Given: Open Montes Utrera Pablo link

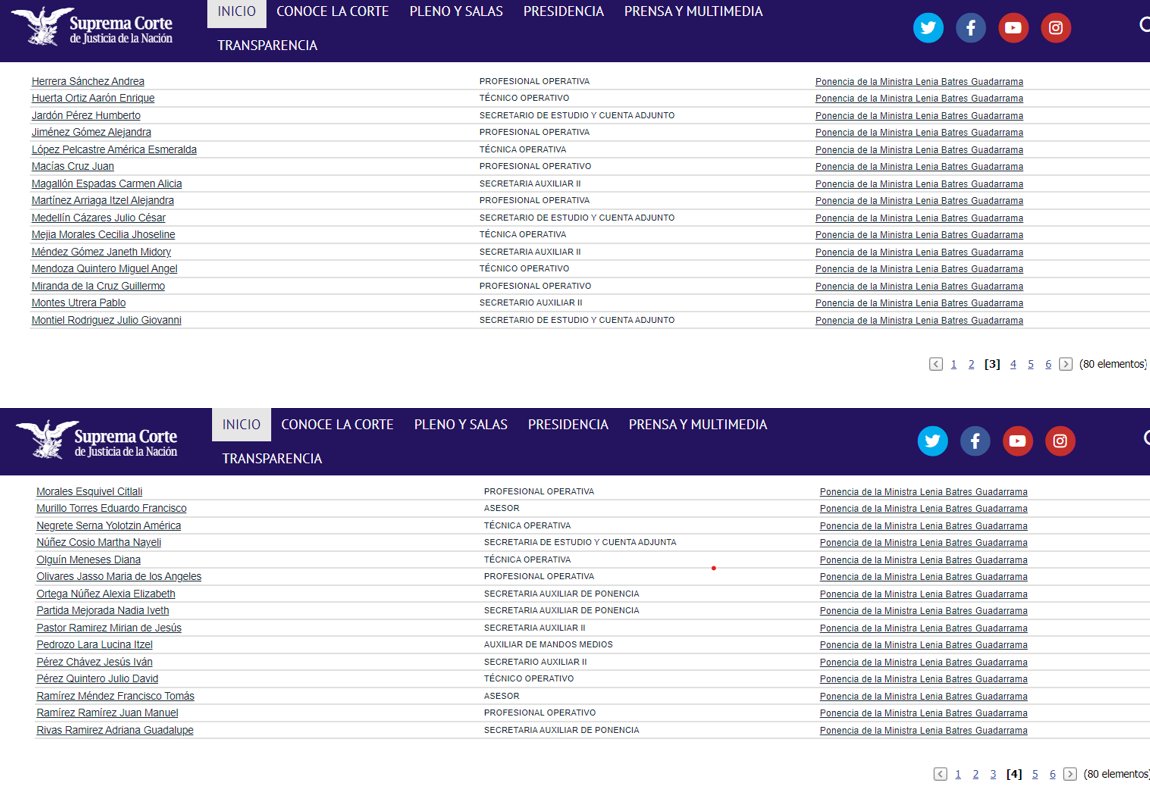Looking at the screenshot, I should 78,303.
